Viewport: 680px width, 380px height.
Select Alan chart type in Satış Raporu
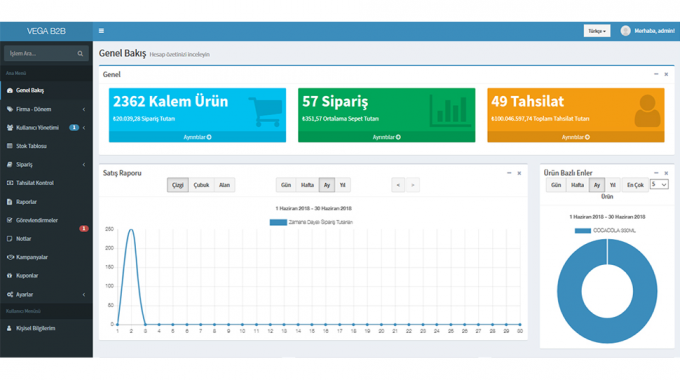click(224, 185)
